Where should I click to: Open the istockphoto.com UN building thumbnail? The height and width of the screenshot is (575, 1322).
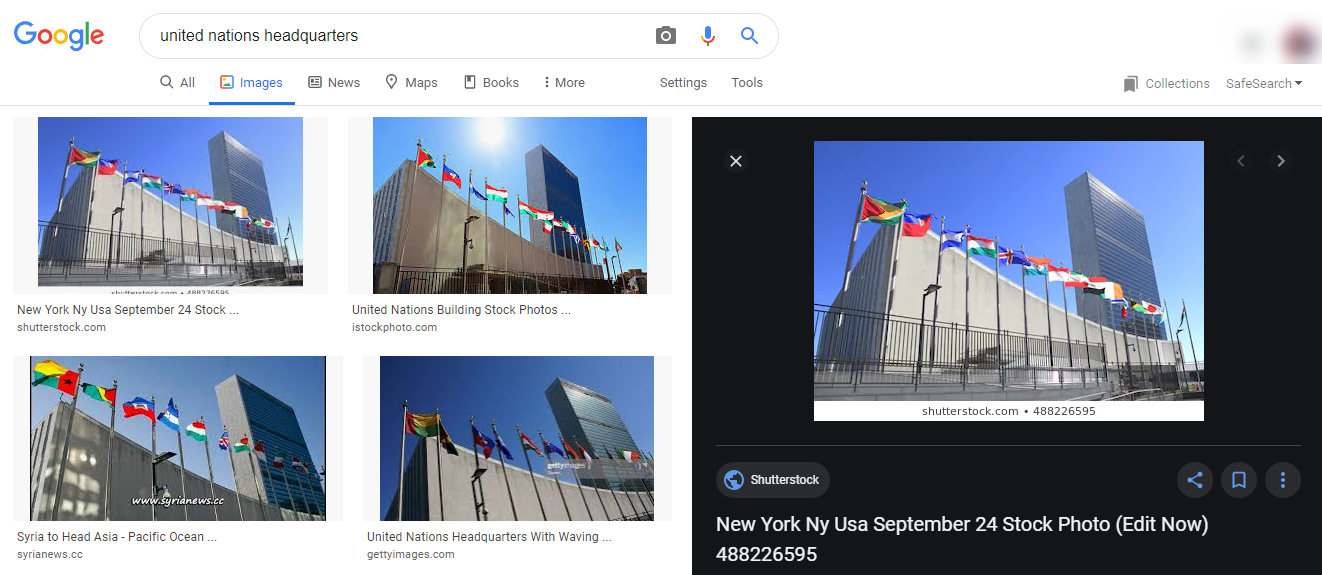[x=510, y=205]
